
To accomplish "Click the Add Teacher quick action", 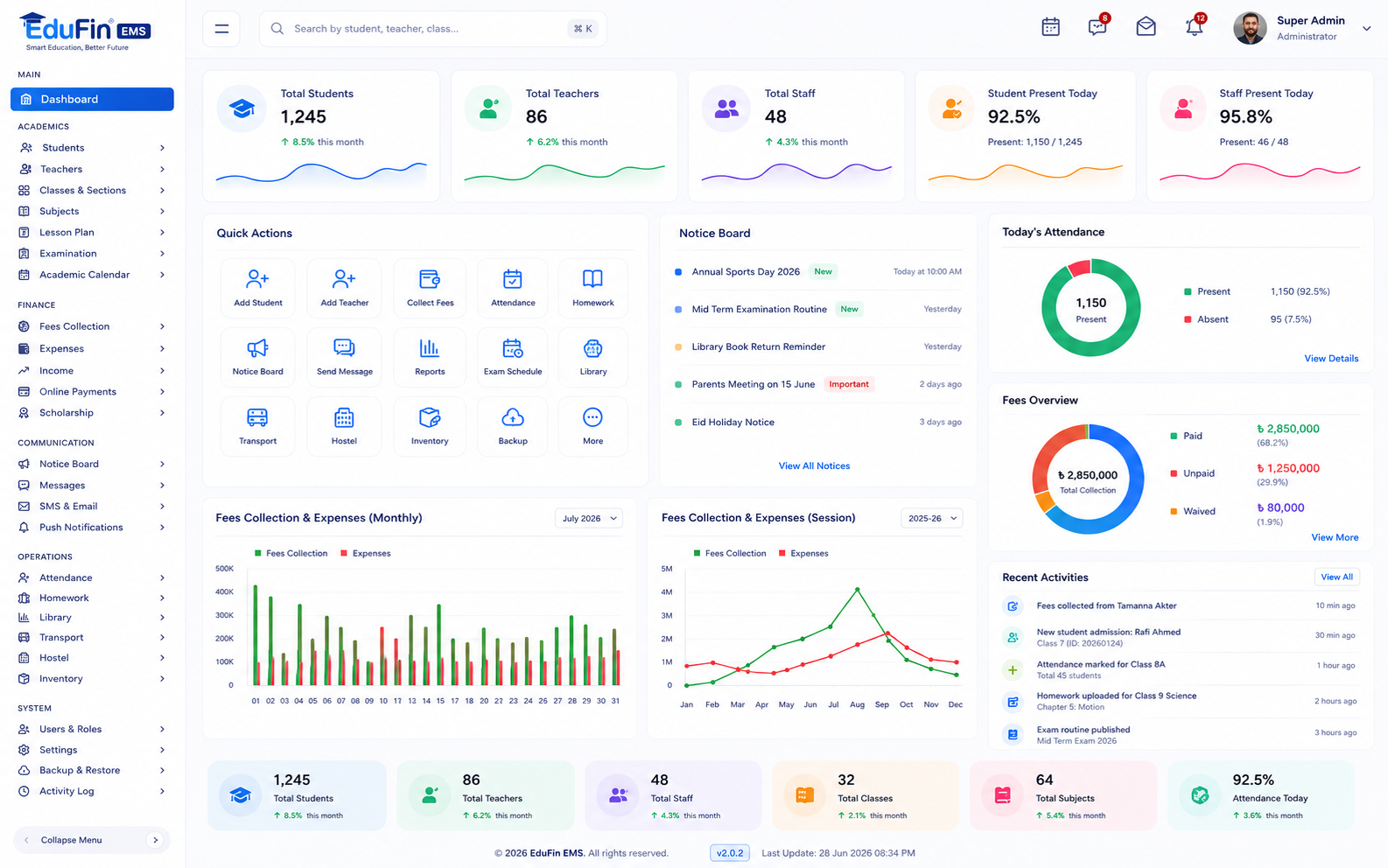I will tap(345, 288).
